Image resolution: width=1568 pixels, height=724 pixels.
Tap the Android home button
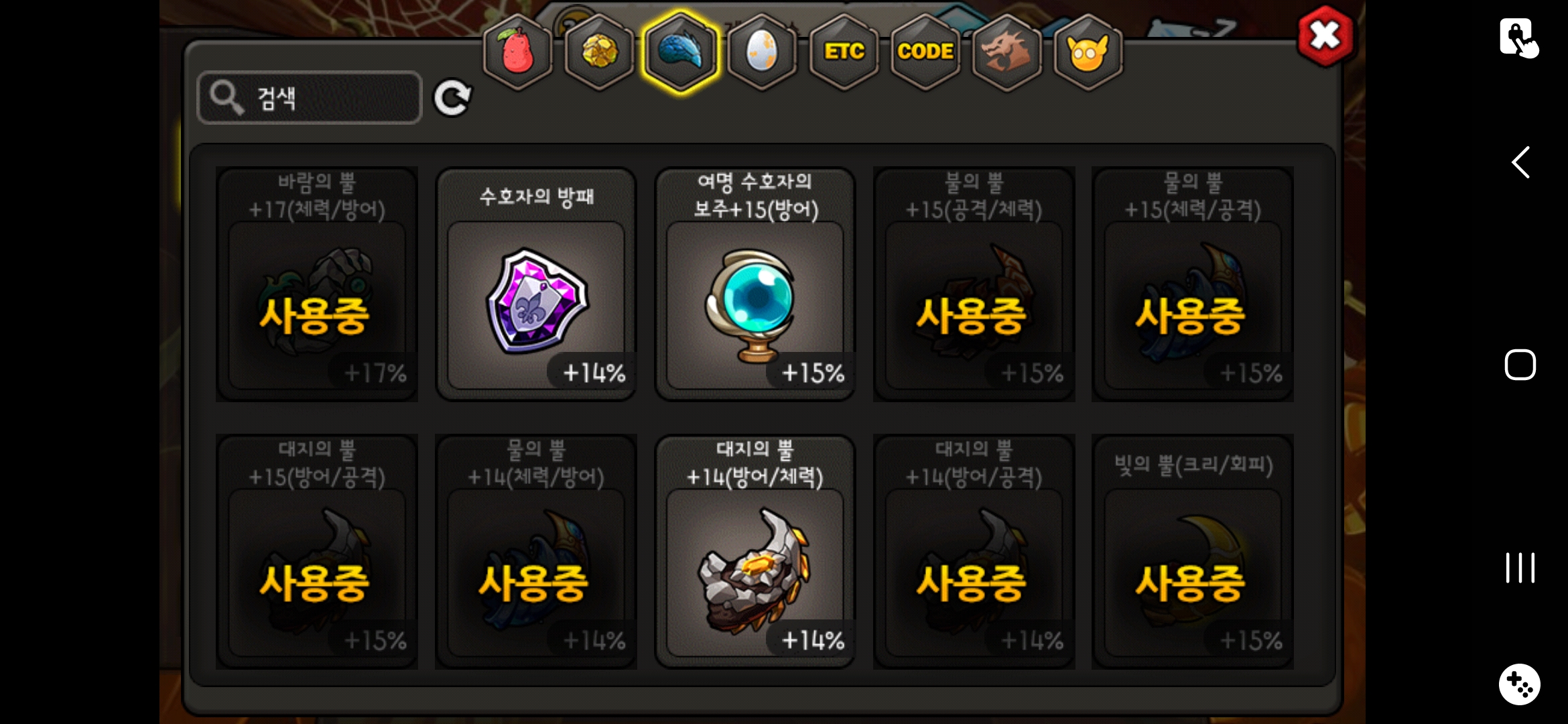1520,365
